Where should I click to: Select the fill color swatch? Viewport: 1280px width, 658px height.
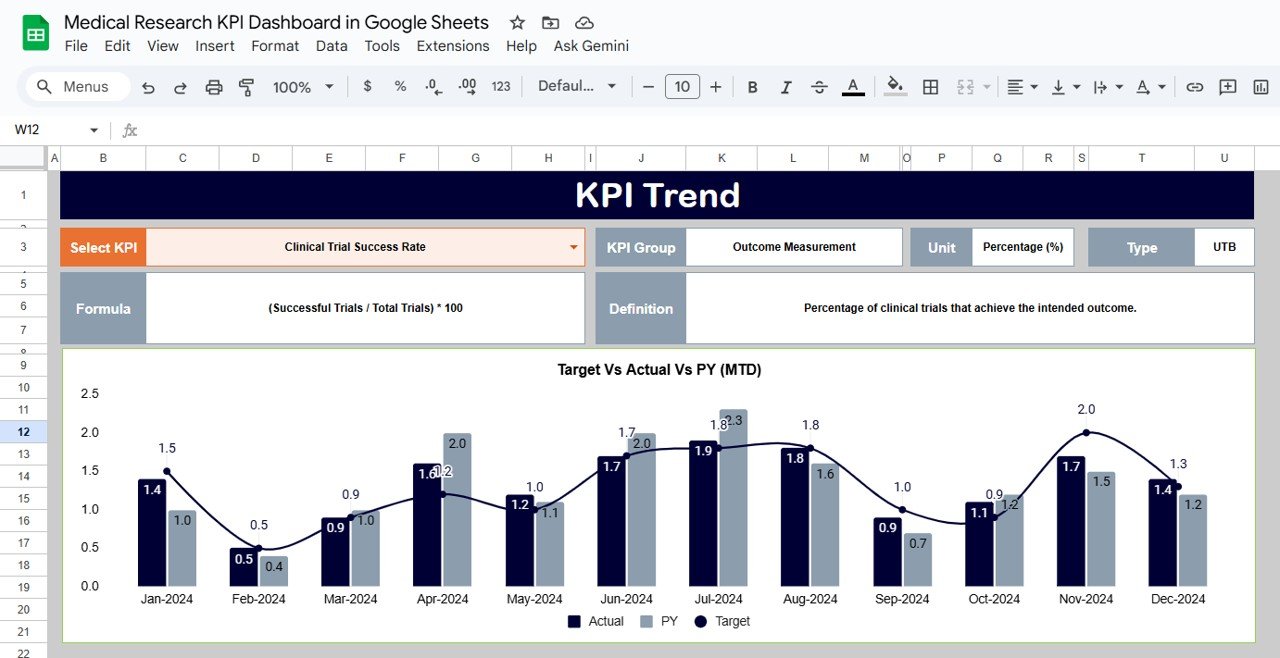click(894, 87)
